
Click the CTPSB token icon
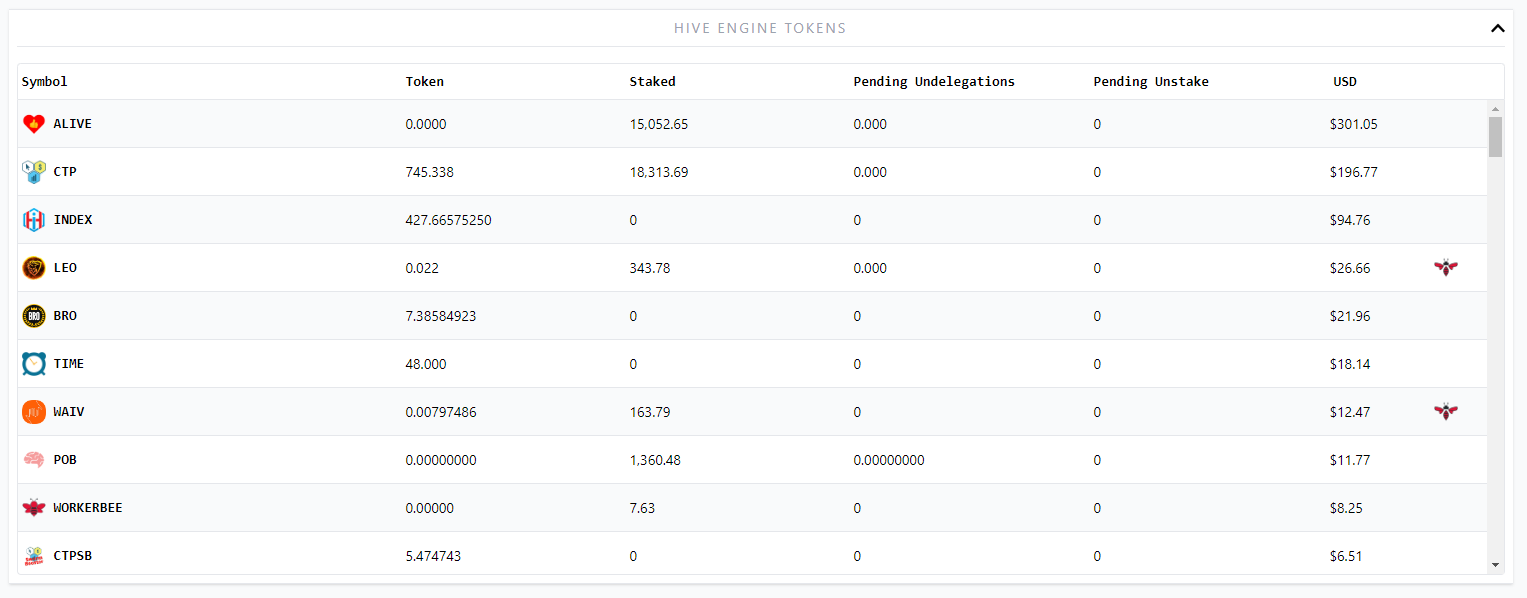[34, 556]
